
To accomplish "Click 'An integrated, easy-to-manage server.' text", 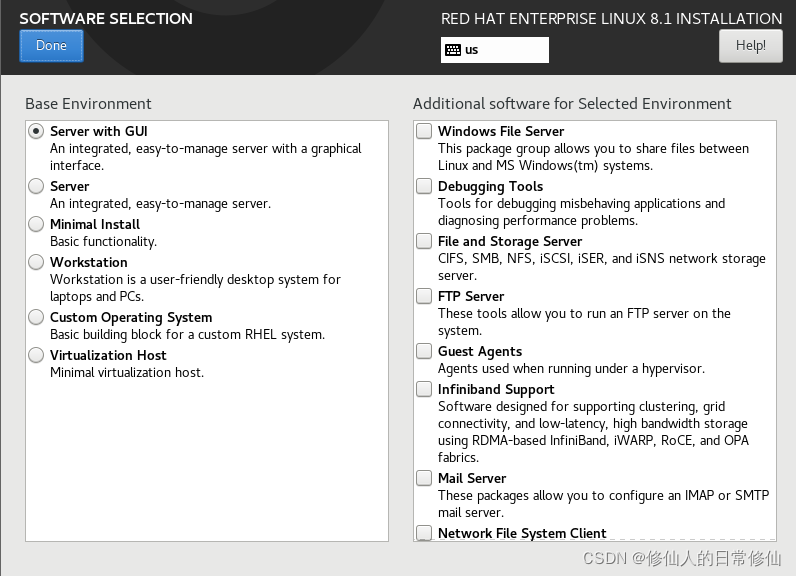I will (160, 204).
